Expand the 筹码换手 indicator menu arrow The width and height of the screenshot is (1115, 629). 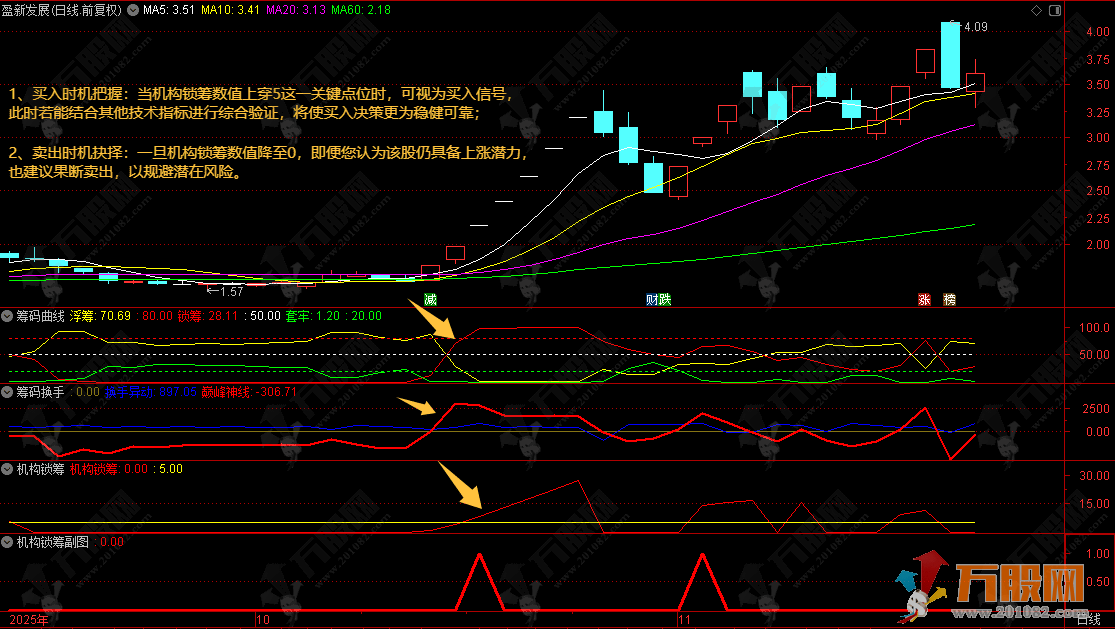pos(8,392)
